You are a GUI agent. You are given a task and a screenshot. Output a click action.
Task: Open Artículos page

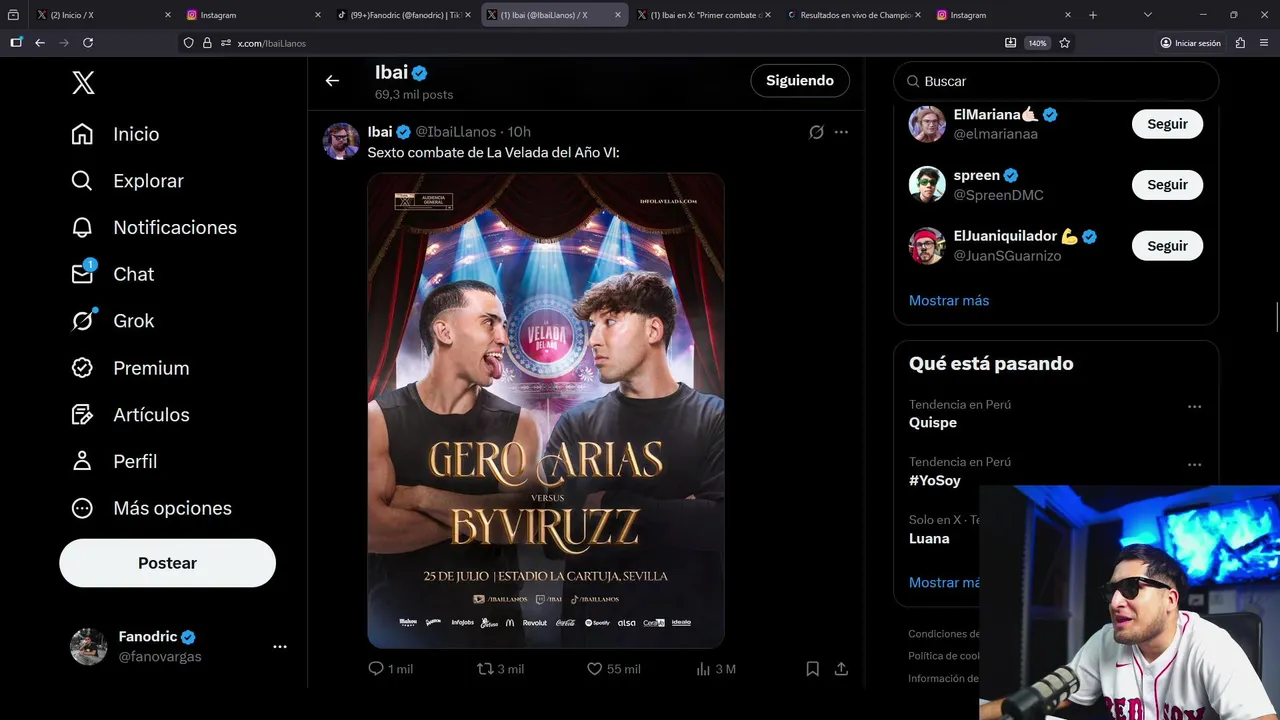(x=131, y=415)
